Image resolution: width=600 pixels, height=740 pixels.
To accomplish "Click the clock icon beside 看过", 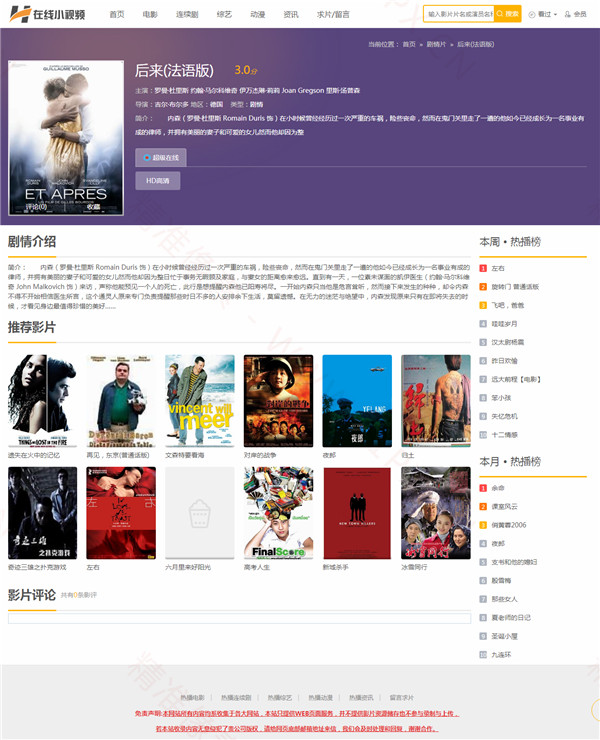I will (532, 15).
